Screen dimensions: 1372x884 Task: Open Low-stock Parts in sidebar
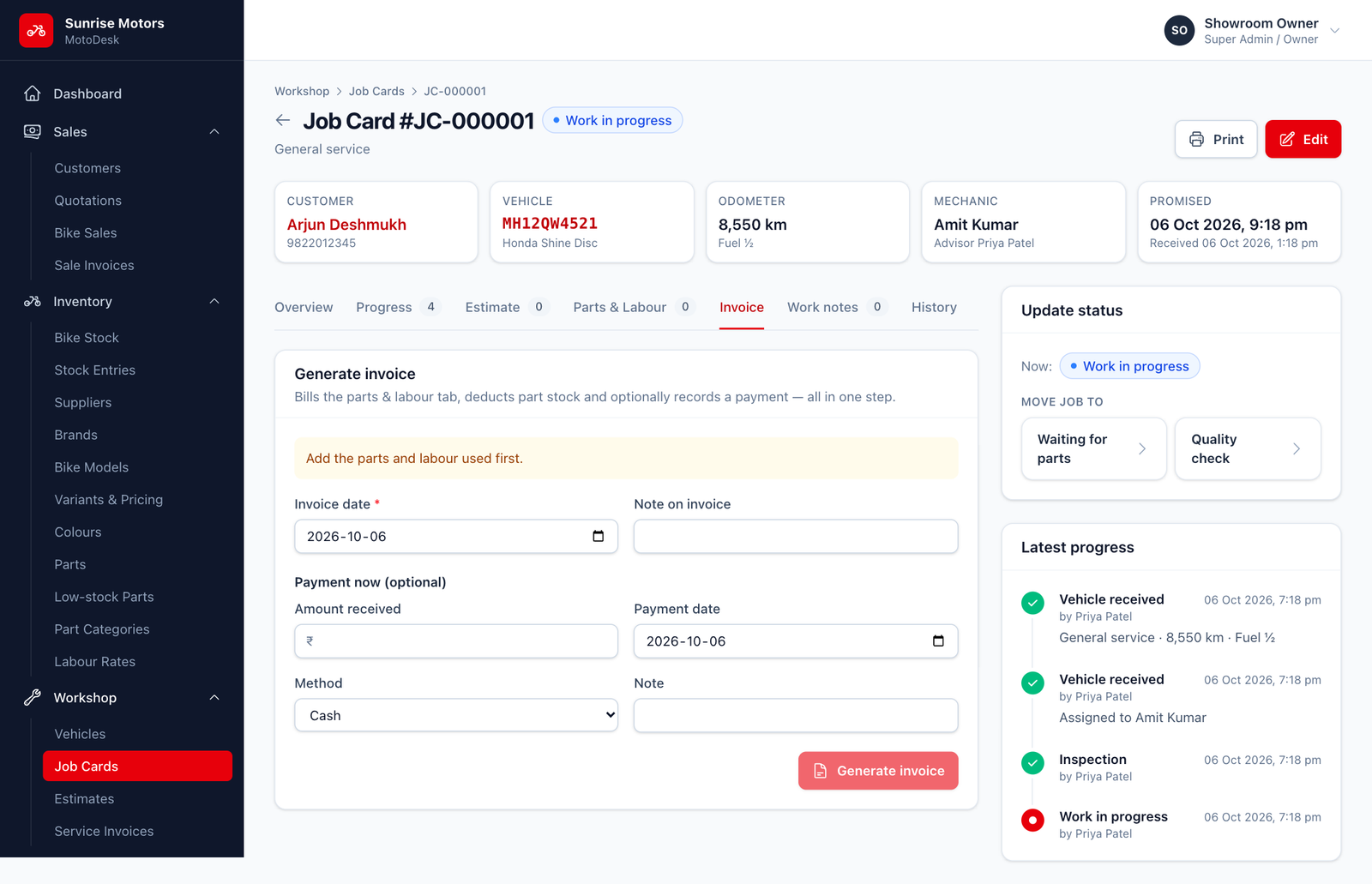coord(104,597)
